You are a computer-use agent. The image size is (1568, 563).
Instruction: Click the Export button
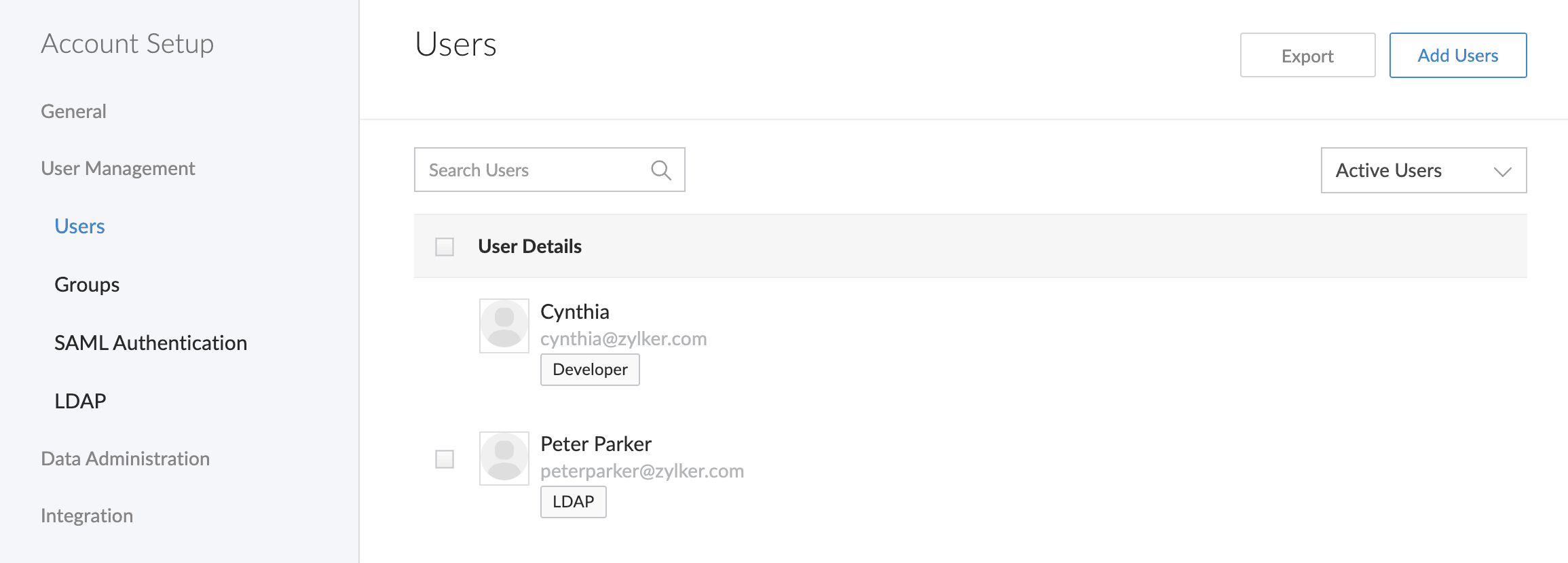[x=1307, y=56]
